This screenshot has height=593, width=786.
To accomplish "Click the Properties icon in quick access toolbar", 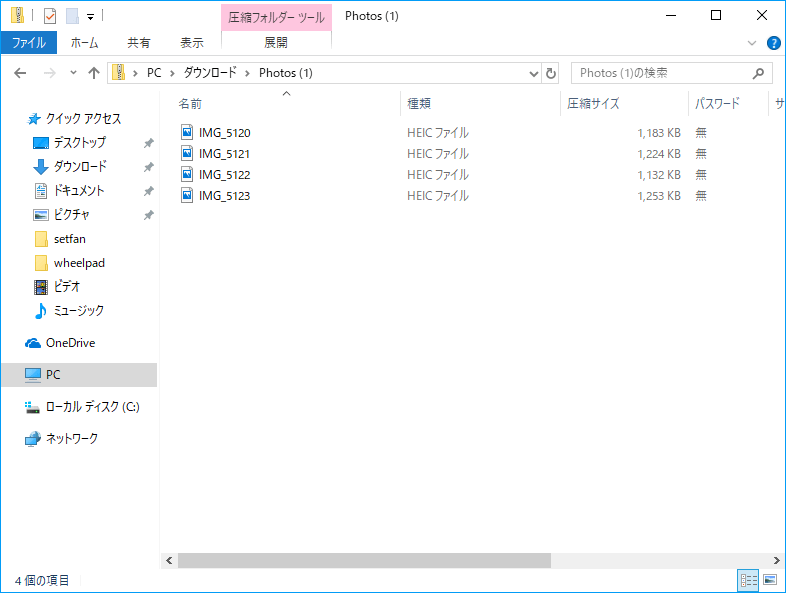I will 49,16.
